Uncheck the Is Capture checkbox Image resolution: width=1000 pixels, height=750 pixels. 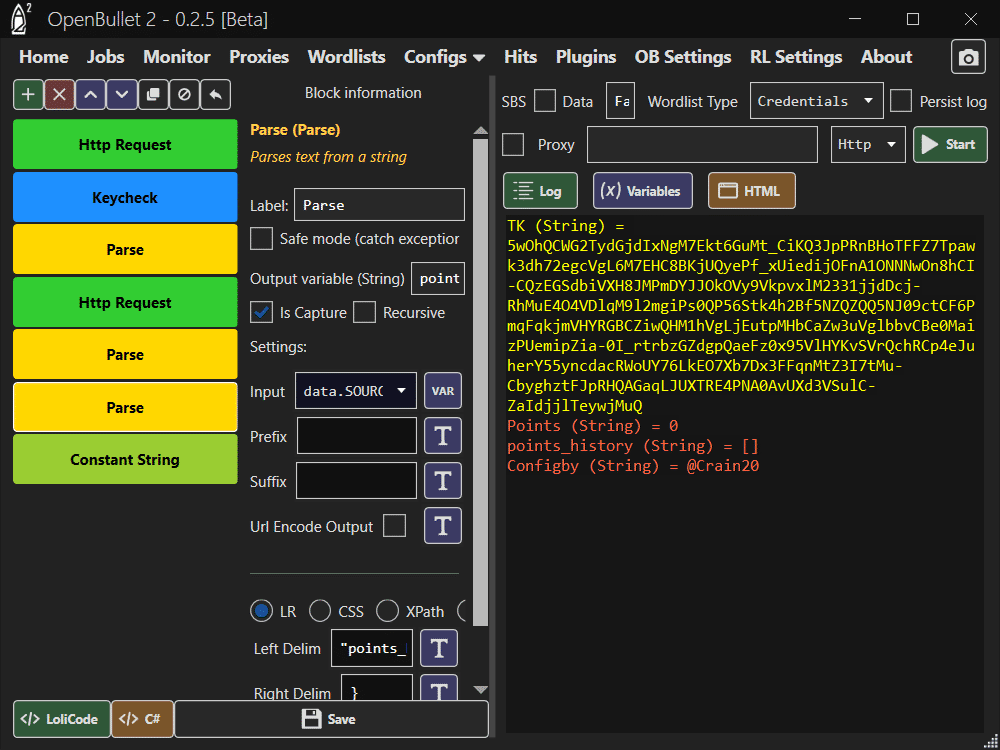pyautogui.click(x=261, y=313)
